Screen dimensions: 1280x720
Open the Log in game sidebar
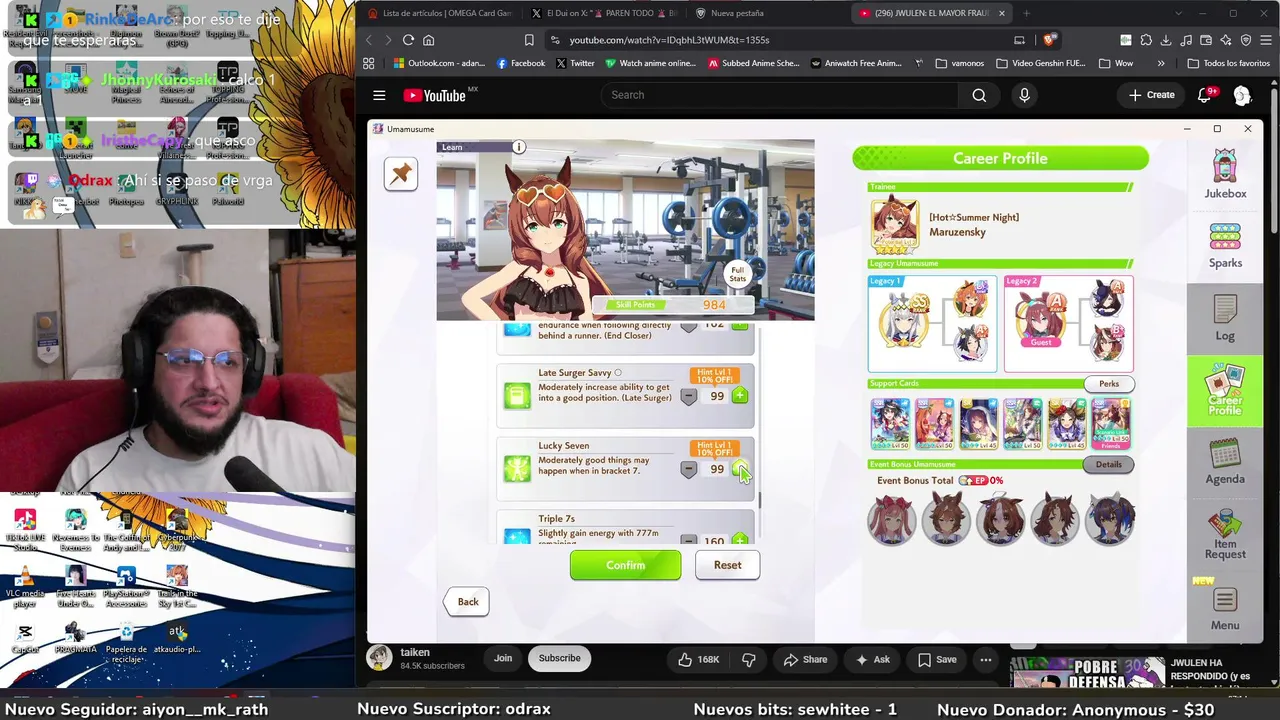click(x=1225, y=318)
